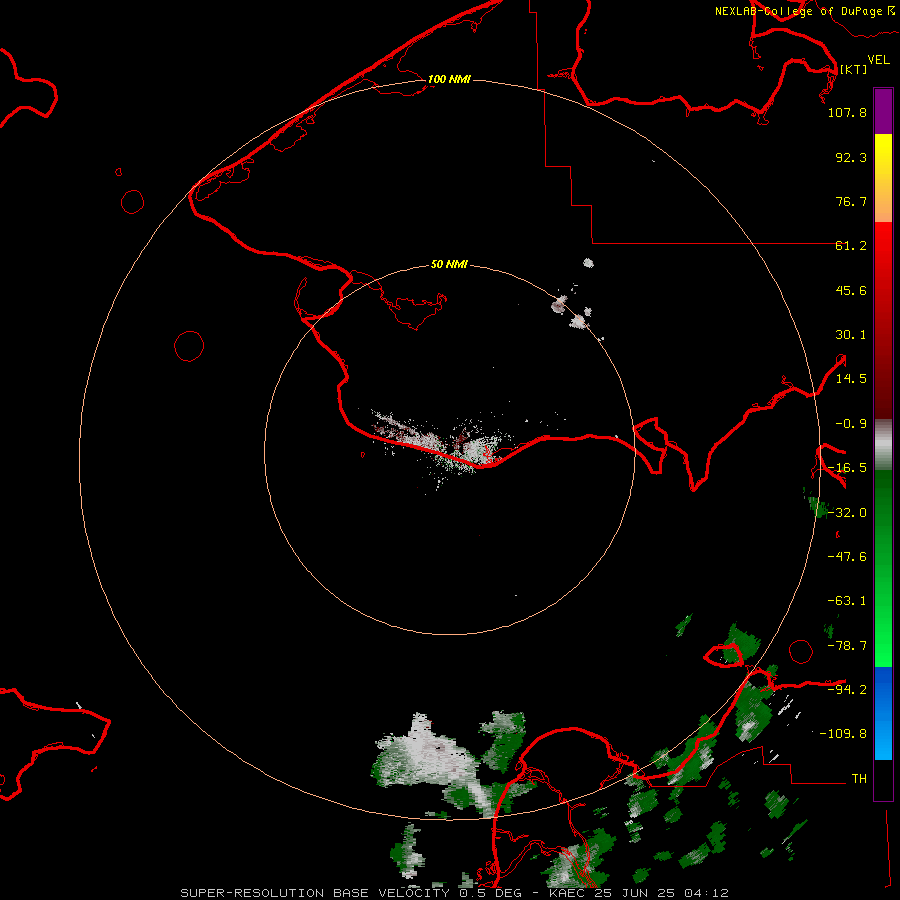Click the -94.2 velocity scale value
900x900 pixels.
pos(847,689)
